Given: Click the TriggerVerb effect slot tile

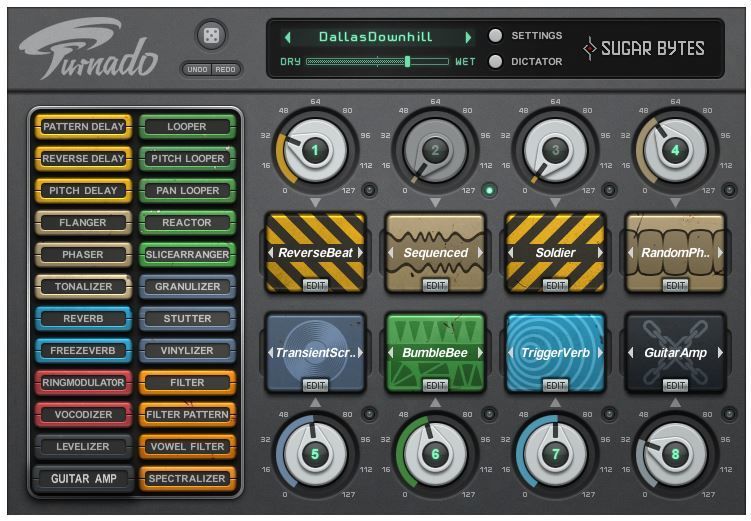Looking at the screenshot, I should coord(556,352).
